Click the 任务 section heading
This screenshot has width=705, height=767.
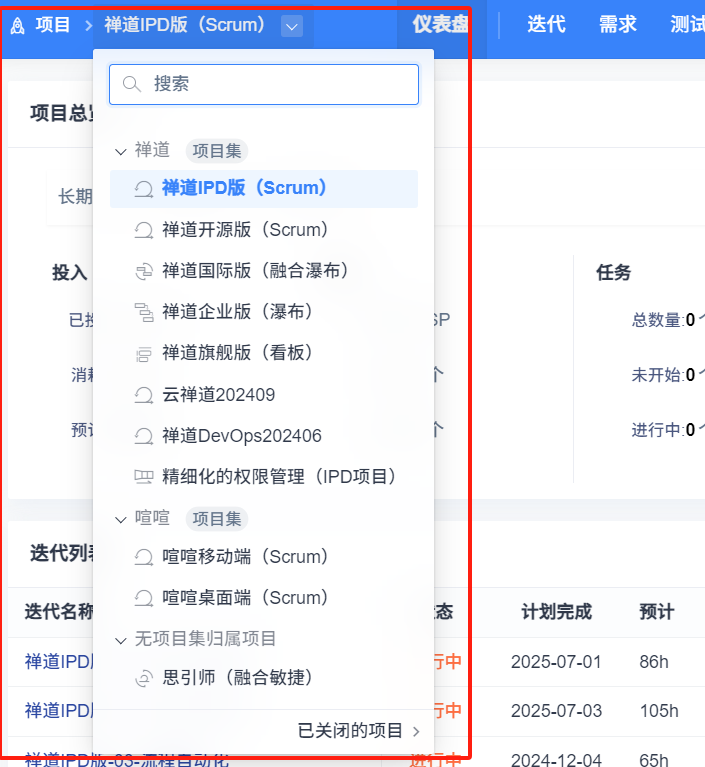coord(614,272)
